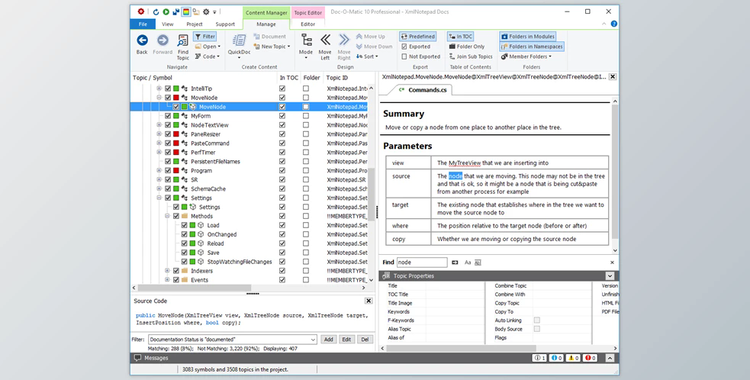
Task: Collapse the Settings tree node
Action: [x=159, y=198]
